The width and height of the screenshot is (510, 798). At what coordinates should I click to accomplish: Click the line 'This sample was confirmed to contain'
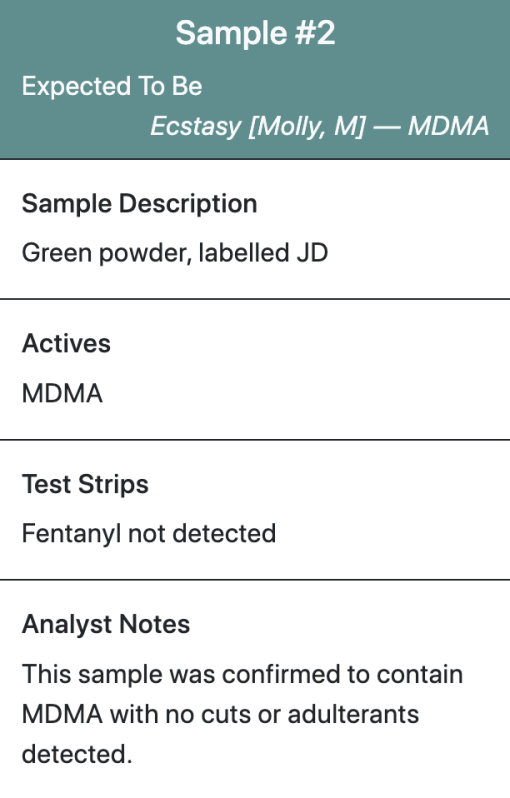[242, 674]
